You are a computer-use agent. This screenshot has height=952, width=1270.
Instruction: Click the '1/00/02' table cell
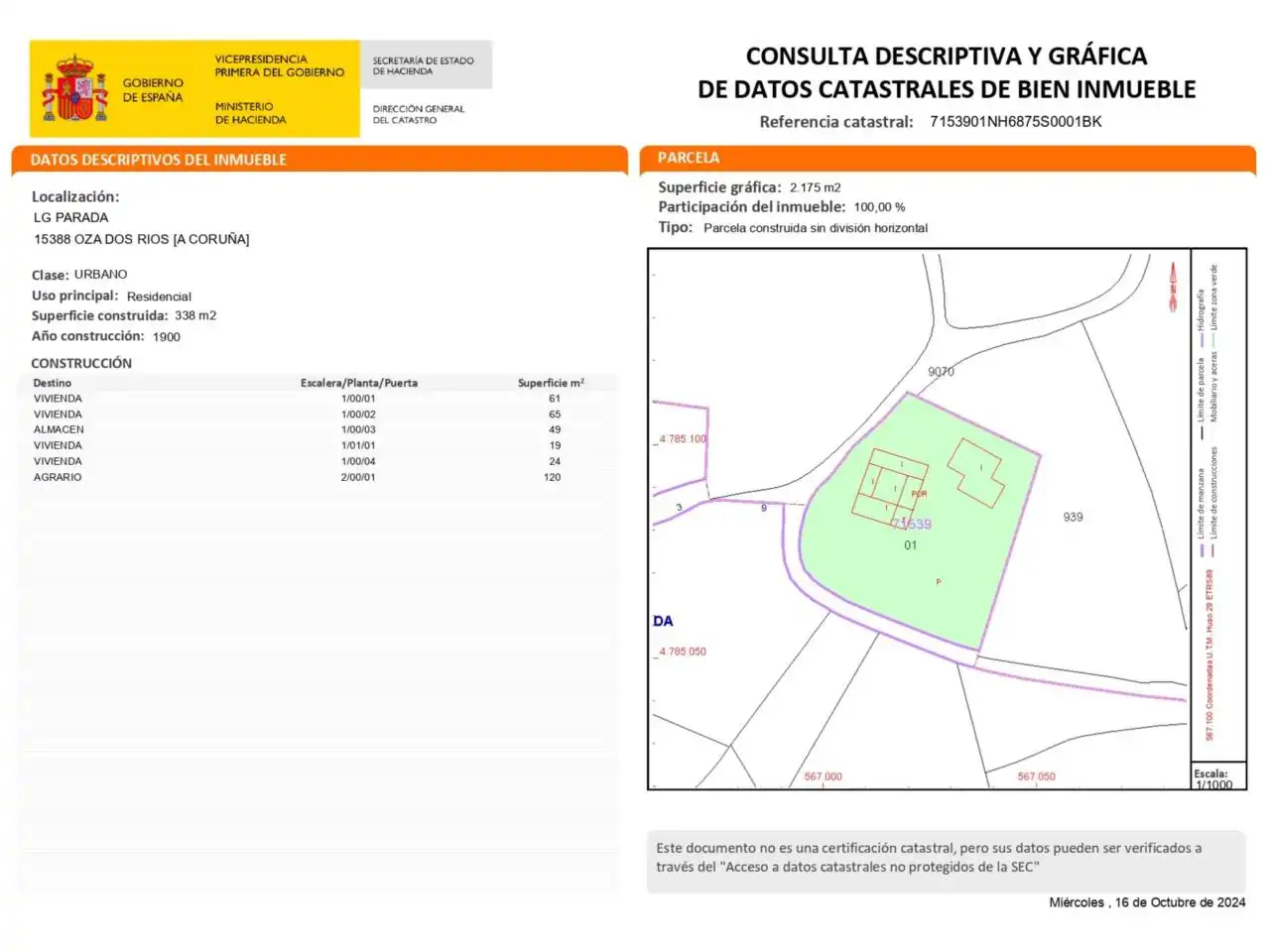pyautogui.click(x=358, y=415)
